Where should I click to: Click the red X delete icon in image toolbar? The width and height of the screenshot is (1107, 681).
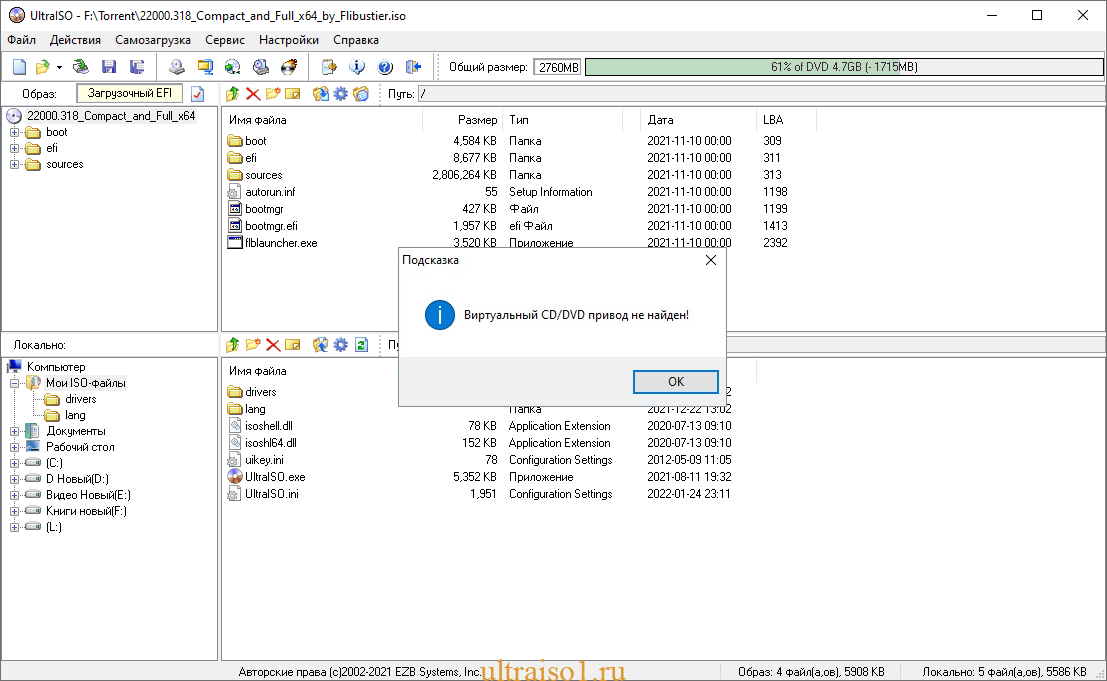tap(253, 94)
